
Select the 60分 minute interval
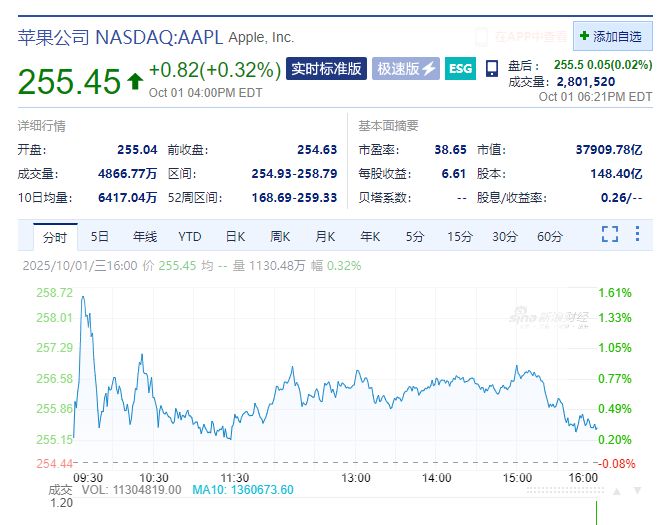pos(550,237)
